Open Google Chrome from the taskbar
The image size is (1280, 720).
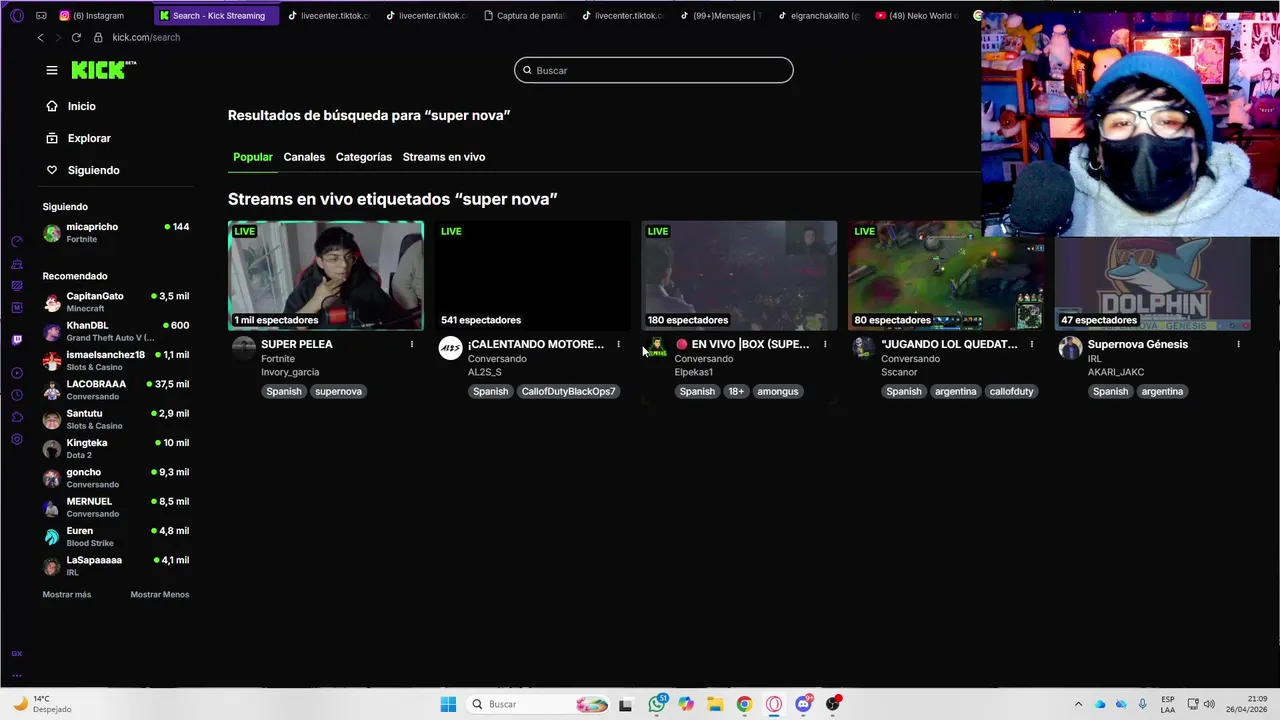(744, 704)
